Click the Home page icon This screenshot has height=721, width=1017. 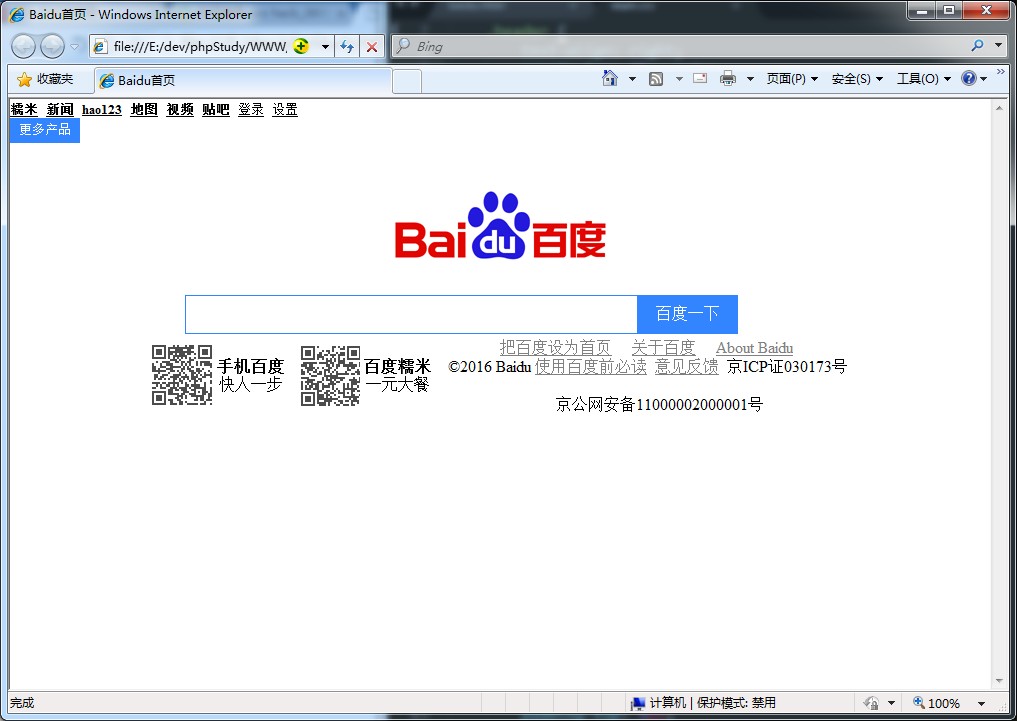click(610, 78)
